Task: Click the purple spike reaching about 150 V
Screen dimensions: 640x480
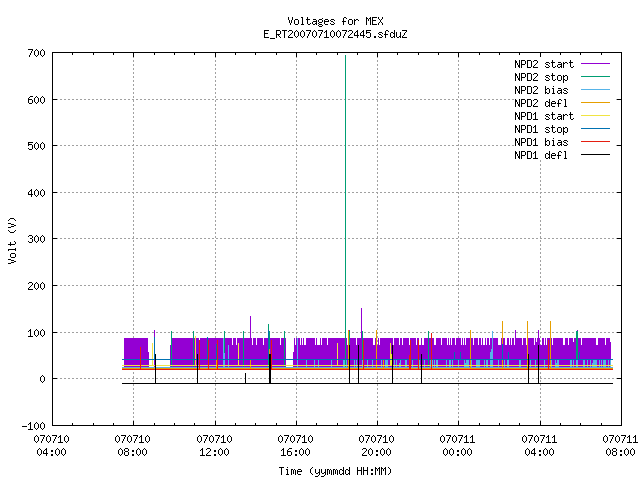Action: [x=361, y=322]
